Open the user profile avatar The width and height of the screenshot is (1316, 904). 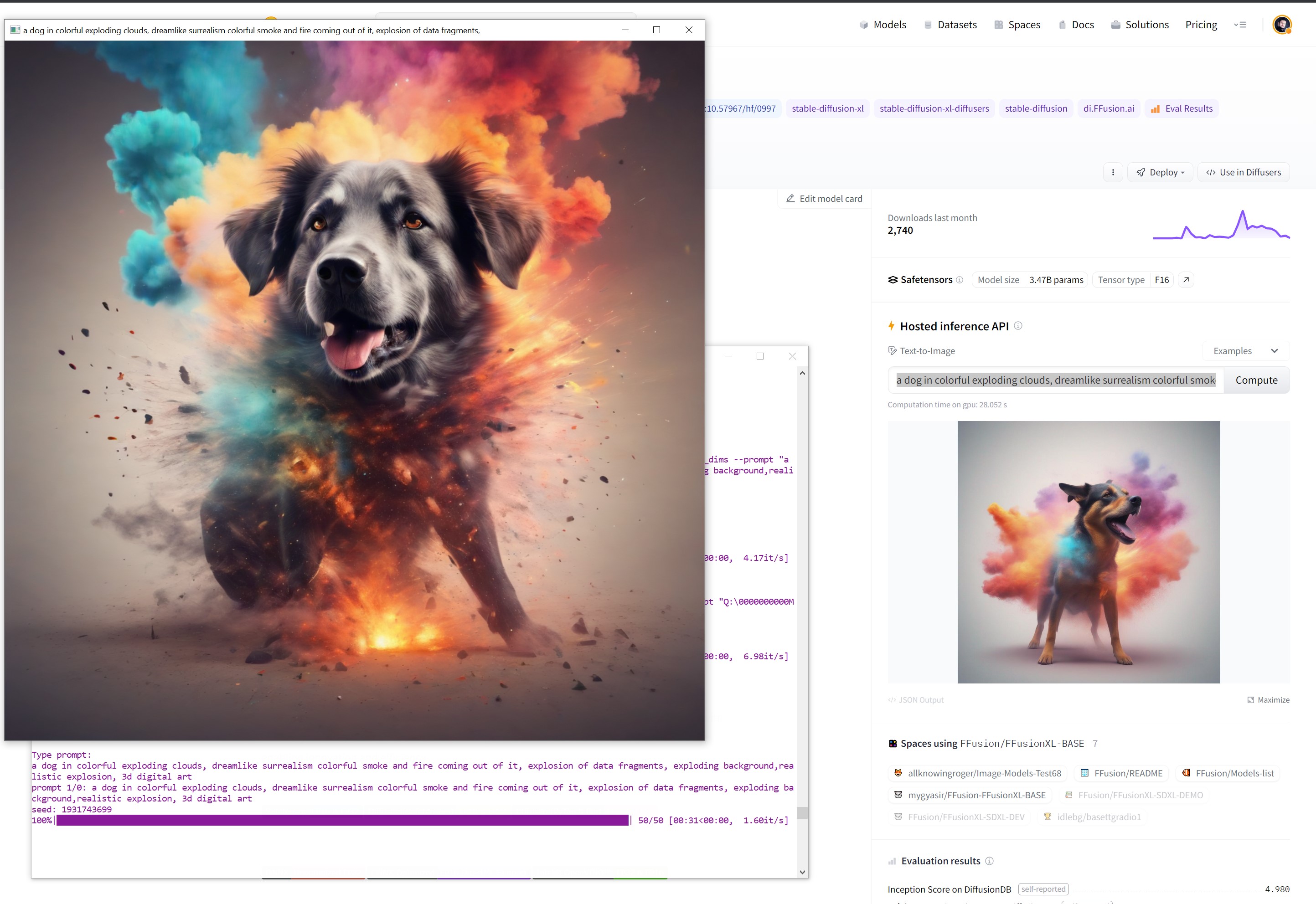(x=1281, y=25)
